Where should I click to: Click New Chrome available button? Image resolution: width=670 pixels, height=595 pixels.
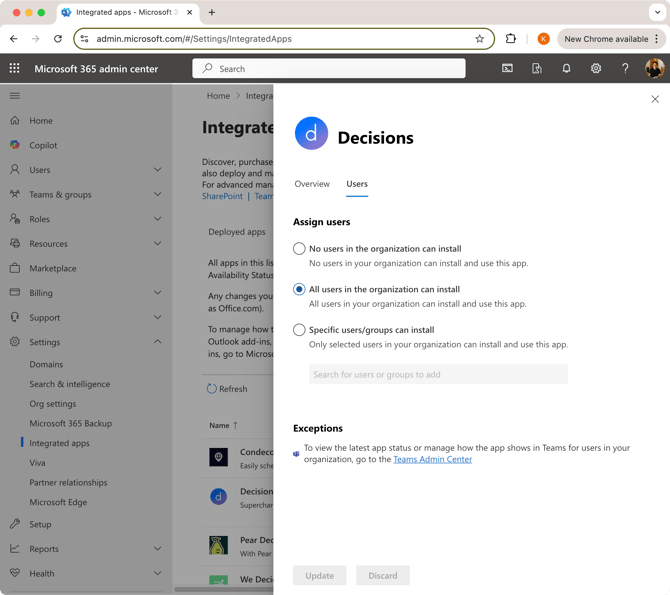click(611, 39)
